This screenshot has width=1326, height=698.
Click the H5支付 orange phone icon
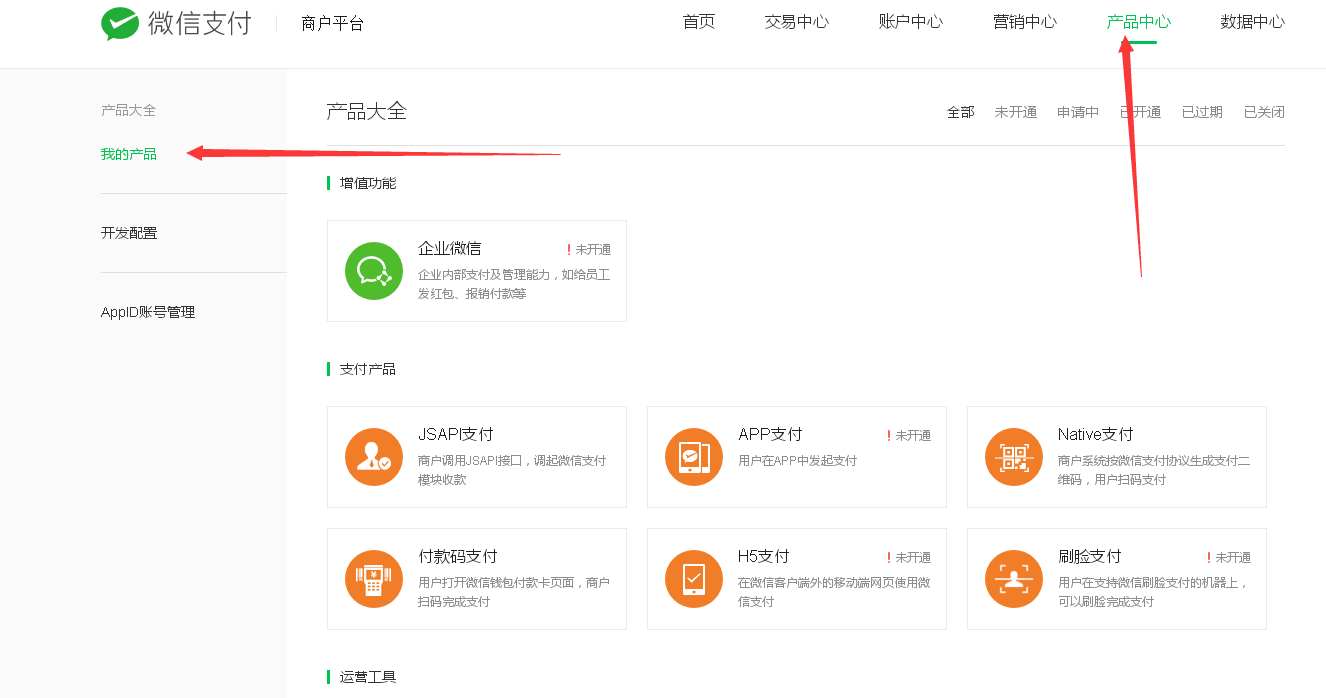pos(694,579)
